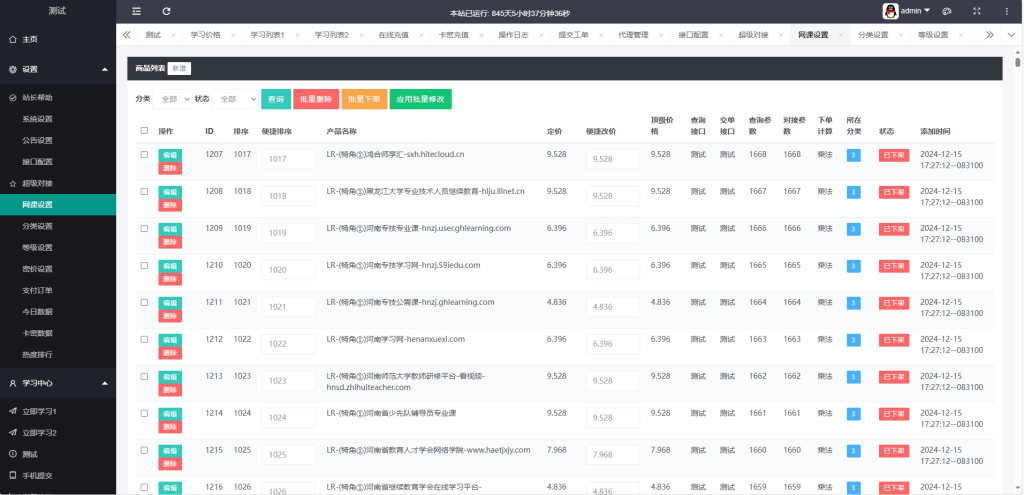Collapse the sidebar with the menu-fold icon

[137, 11]
